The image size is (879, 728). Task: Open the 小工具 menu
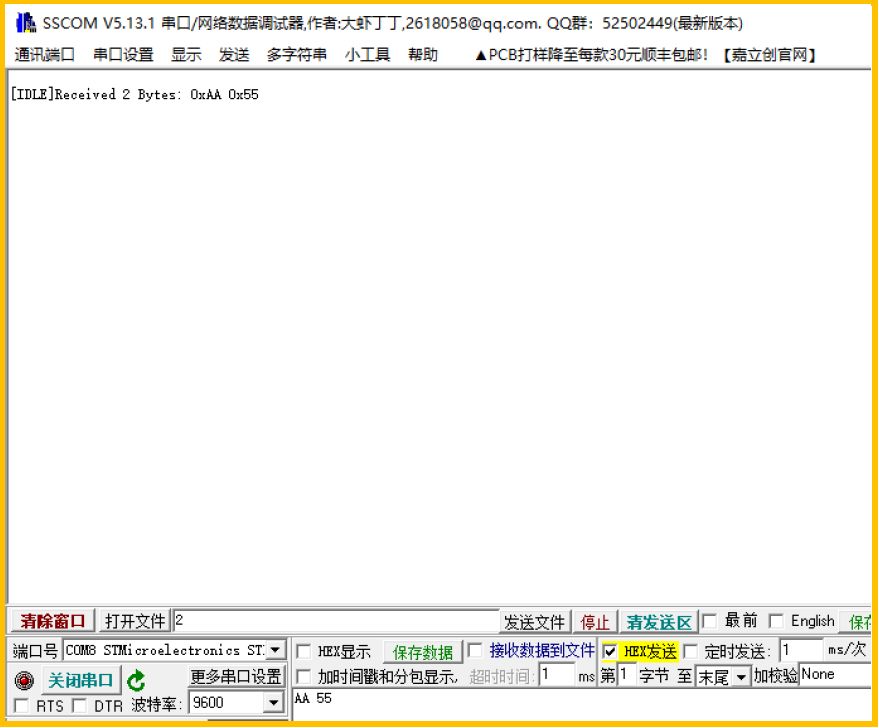coord(368,55)
